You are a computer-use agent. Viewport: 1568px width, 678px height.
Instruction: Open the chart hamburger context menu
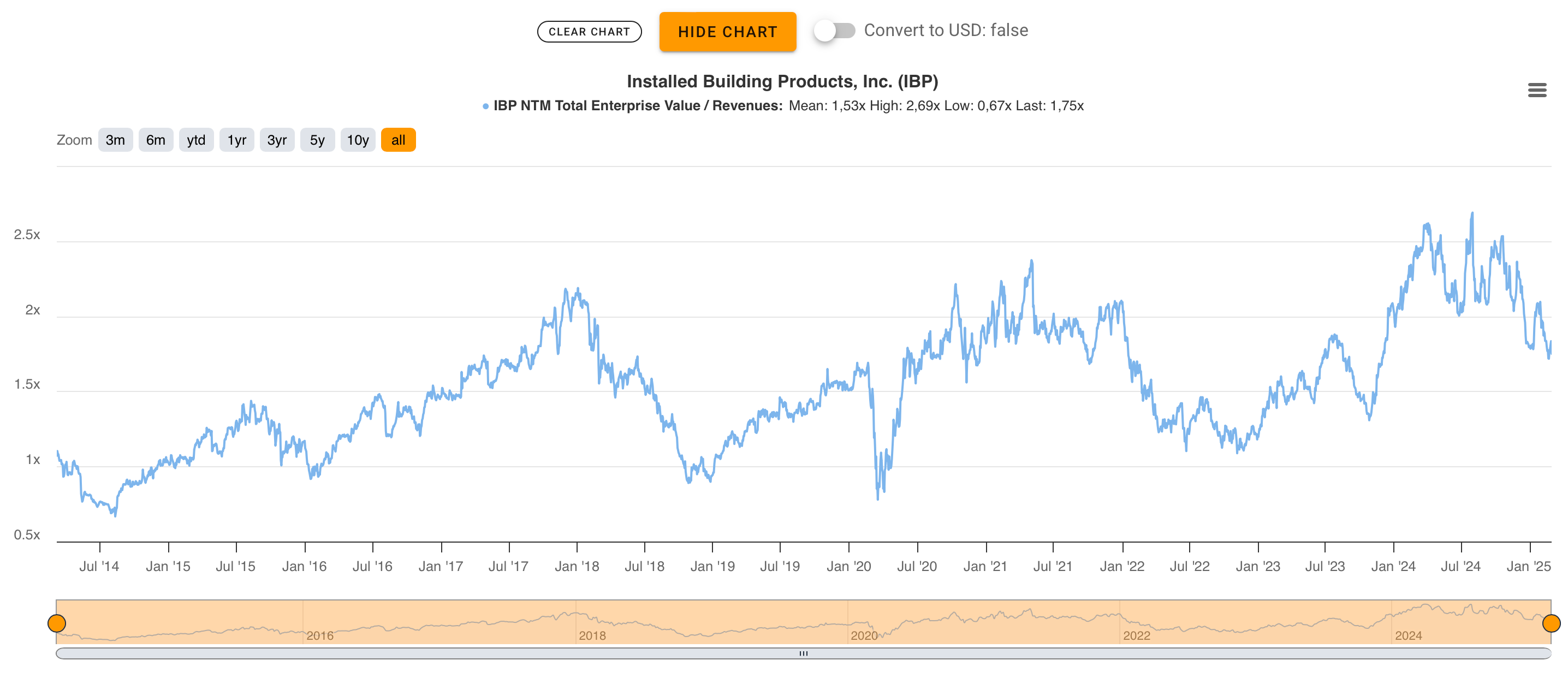[1536, 90]
